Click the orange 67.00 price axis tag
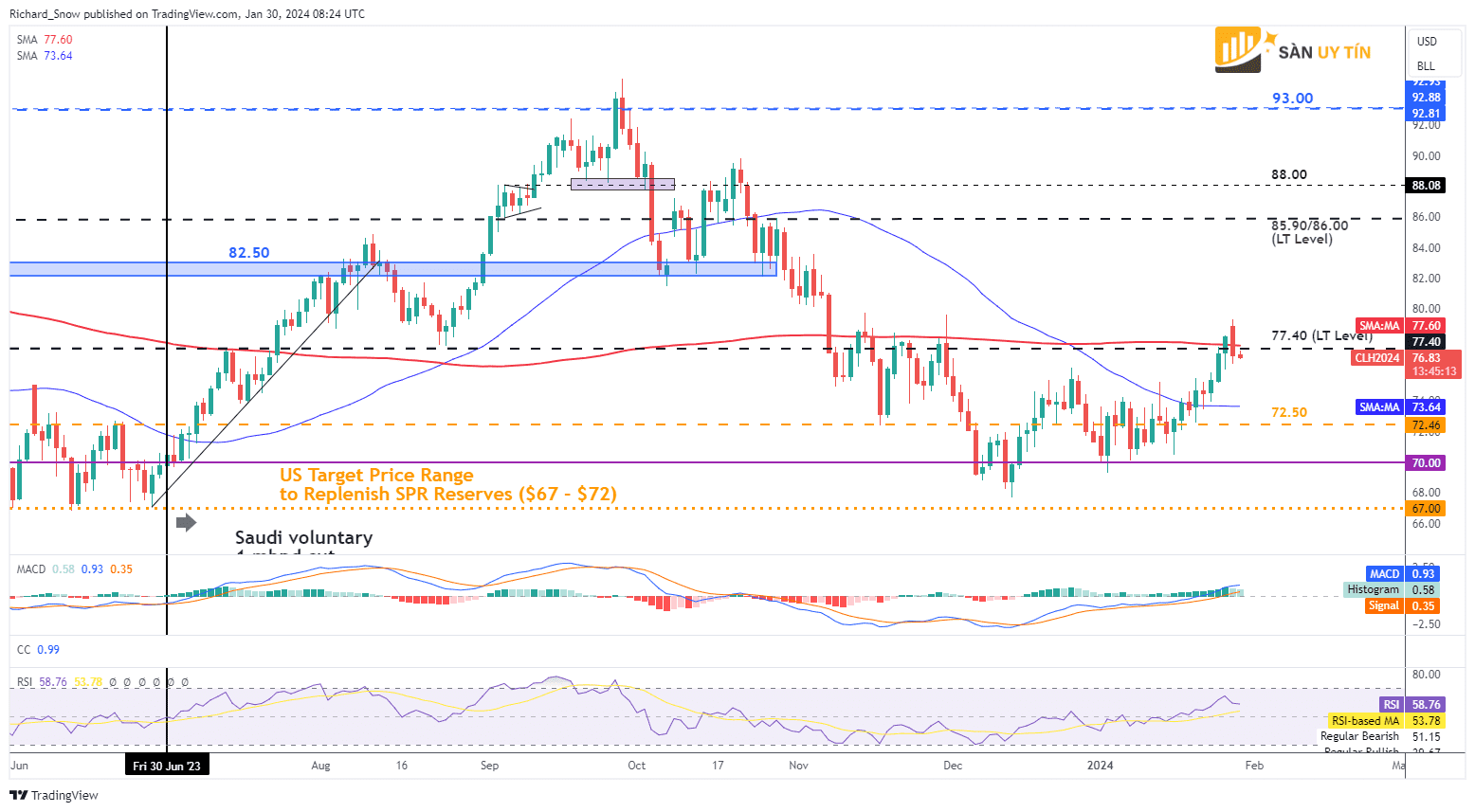The image size is (1475, 812). click(1426, 509)
